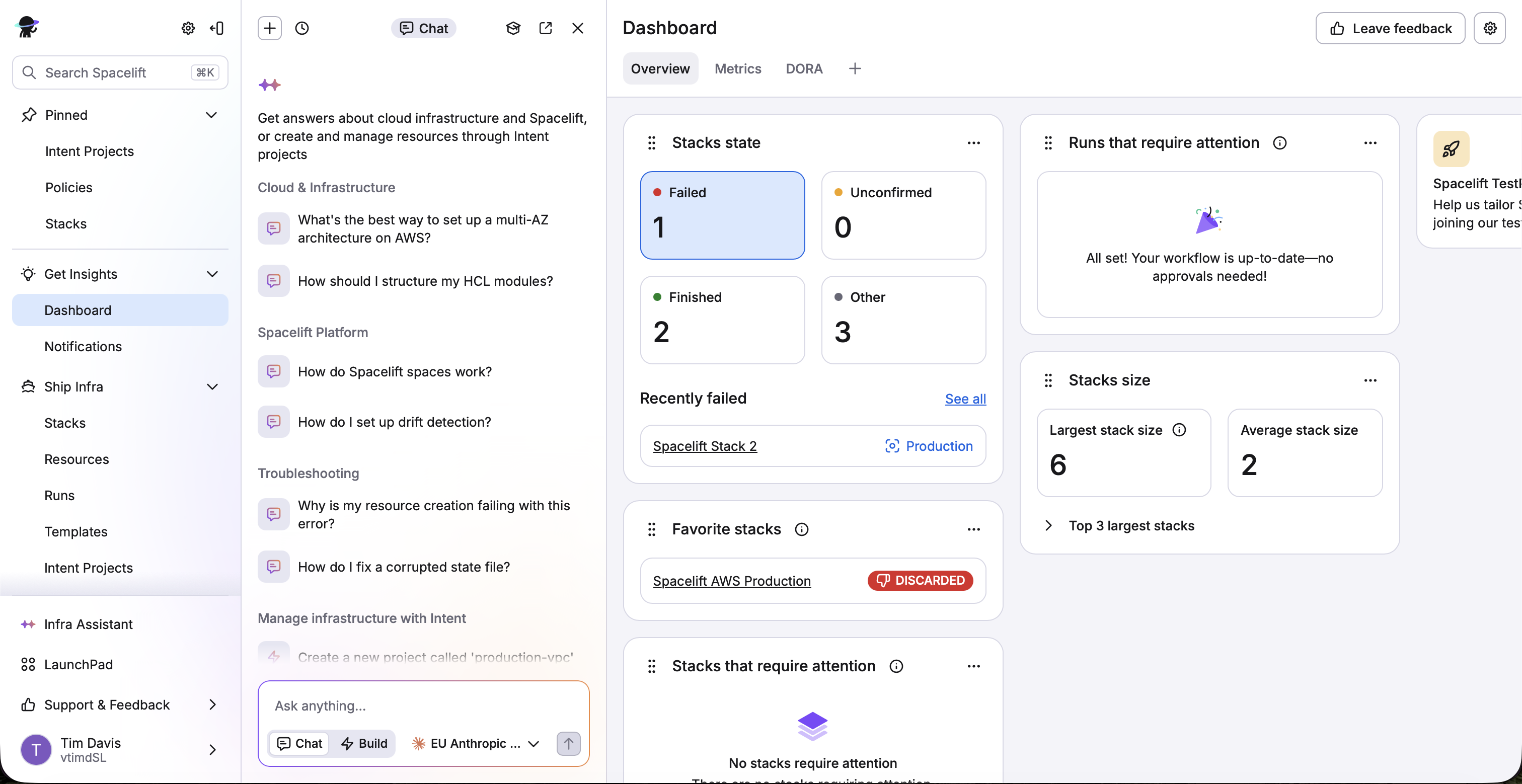1522x784 pixels.
Task: Collapse the Get Insights section
Action: 212,274
